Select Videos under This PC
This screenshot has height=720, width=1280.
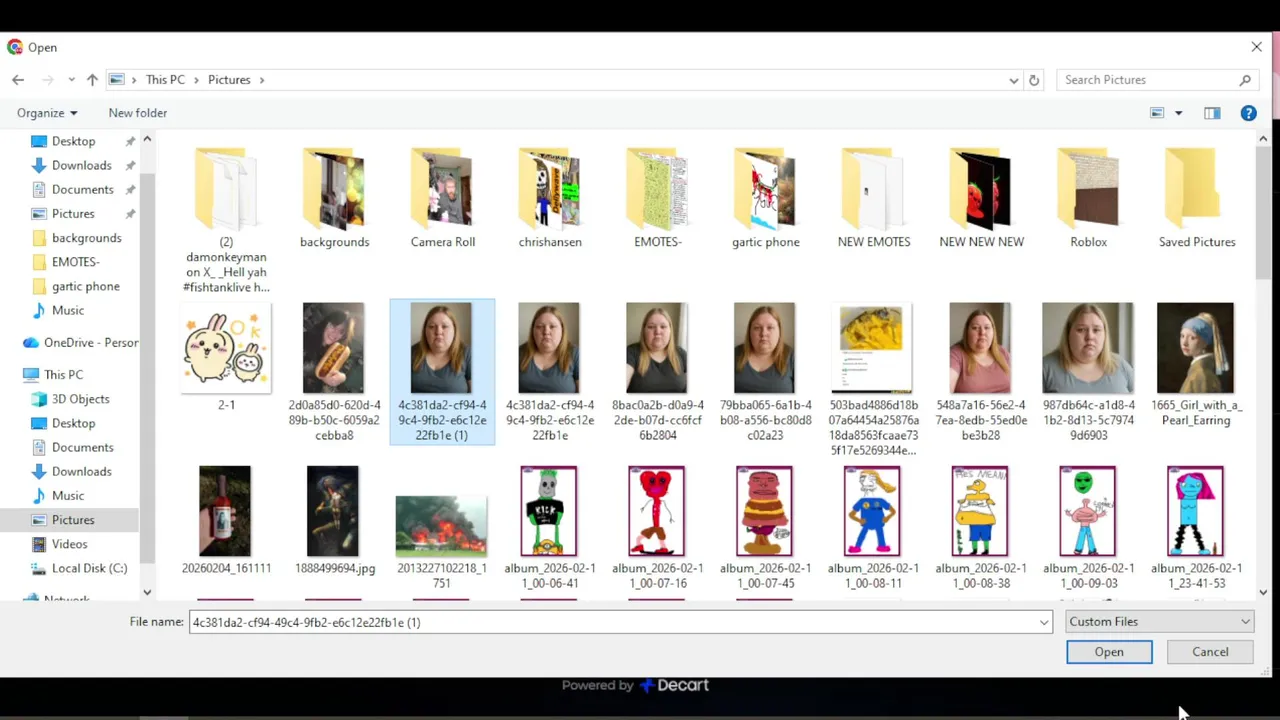tap(69, 544)
